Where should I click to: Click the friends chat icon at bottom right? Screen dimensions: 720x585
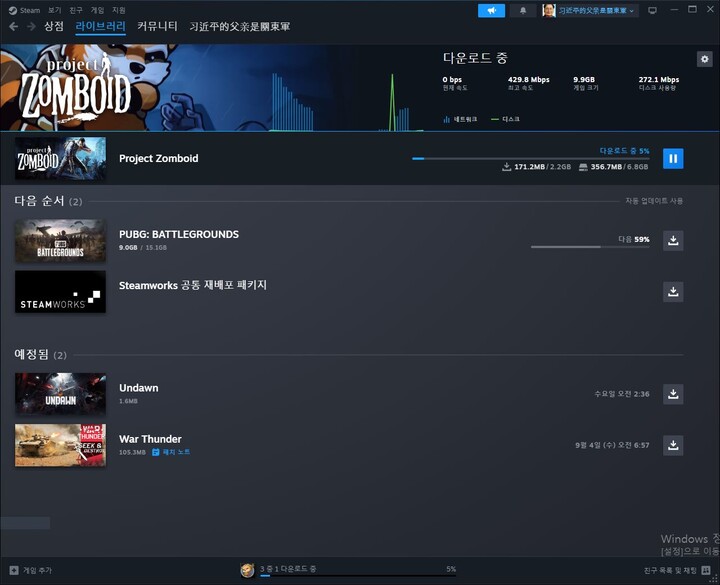click(x=706, y=570)
